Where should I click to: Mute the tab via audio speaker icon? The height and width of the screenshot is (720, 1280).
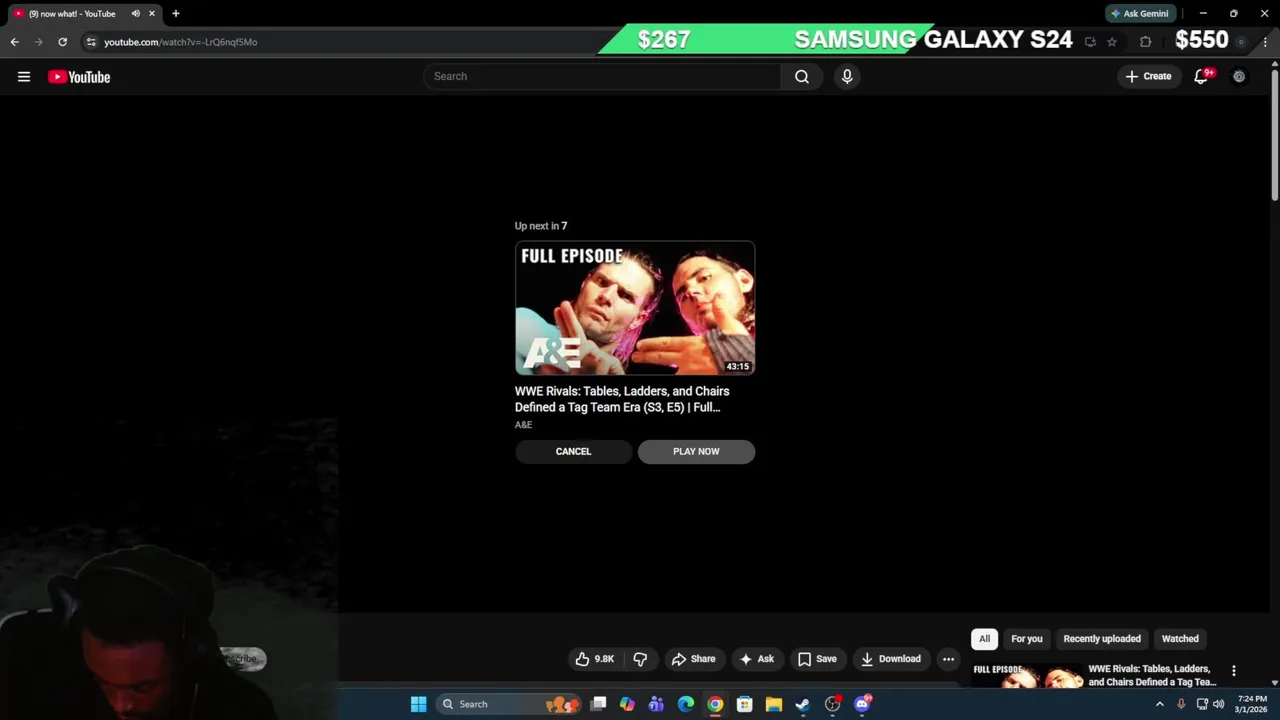136,13
